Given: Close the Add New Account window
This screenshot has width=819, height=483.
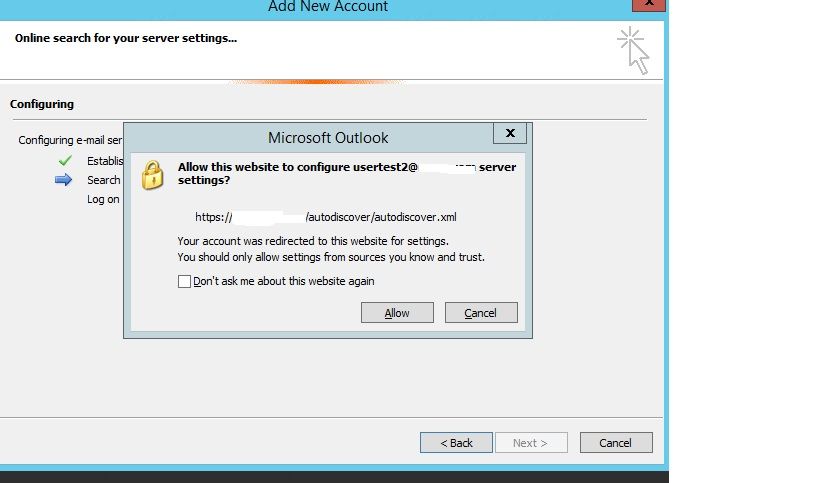Looking at the screenshot, I should 649,4.
